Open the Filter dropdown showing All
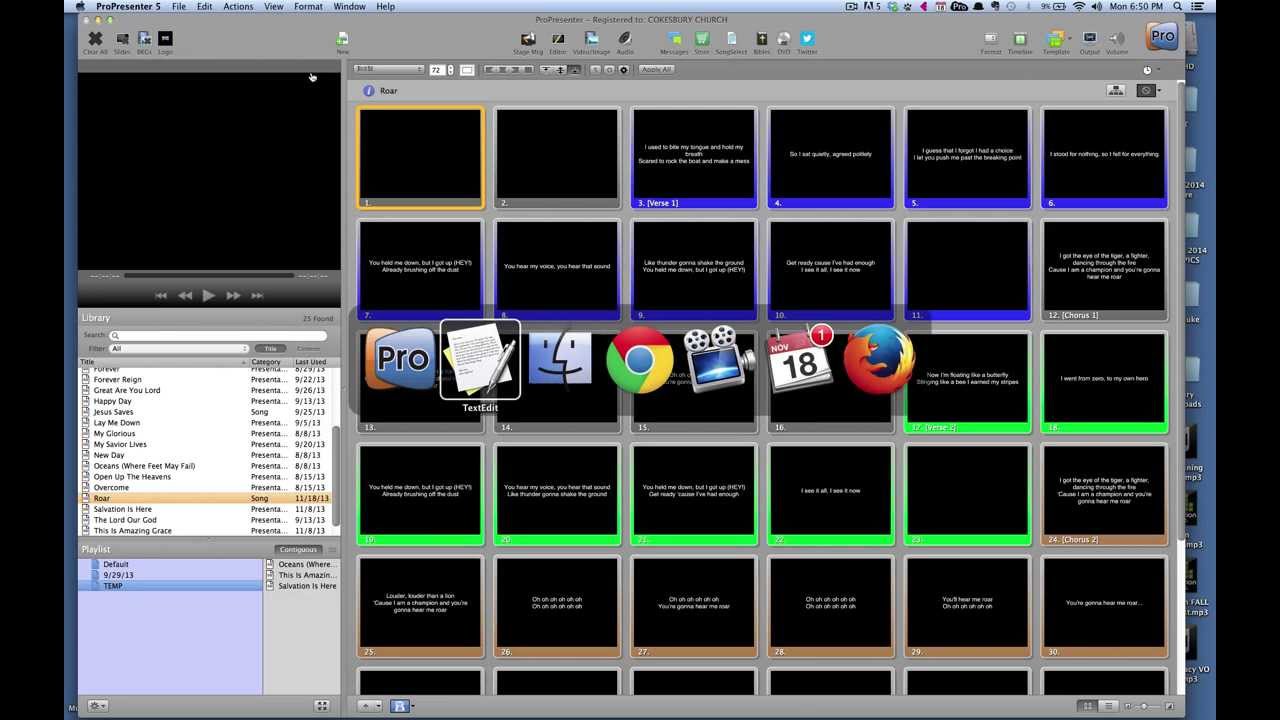1280x720 pixels. [x=179, y=348]
